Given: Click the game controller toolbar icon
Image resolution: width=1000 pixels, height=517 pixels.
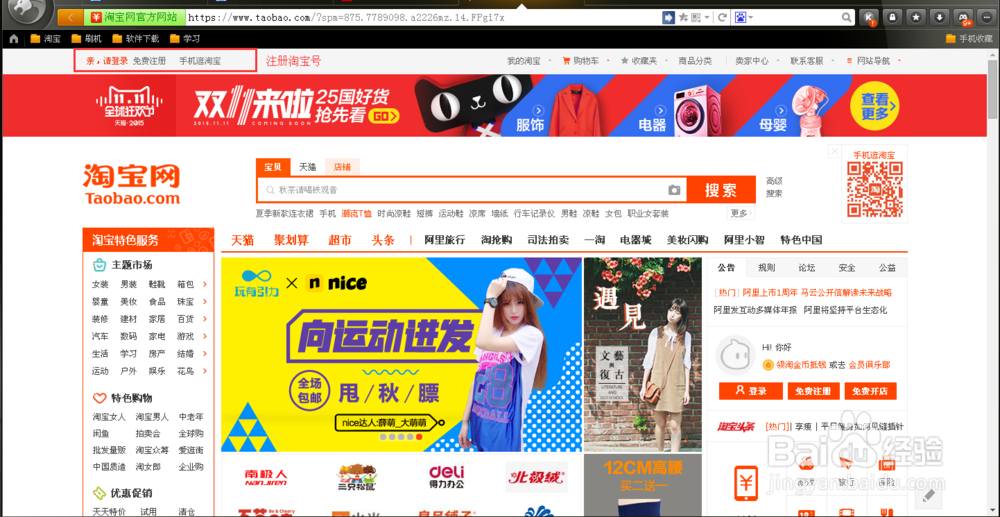Looking at the screenshot, I should tap(964, 18).
